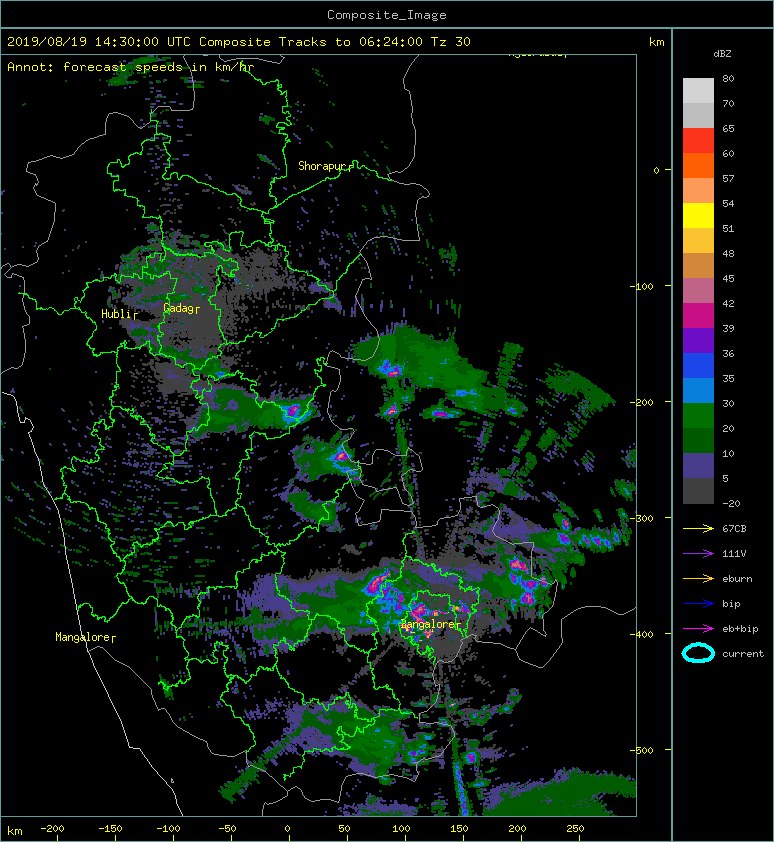Pick the red 60–65 dBZ color band
The height and width of the screenshot is (842, 774).
(698, 141)
